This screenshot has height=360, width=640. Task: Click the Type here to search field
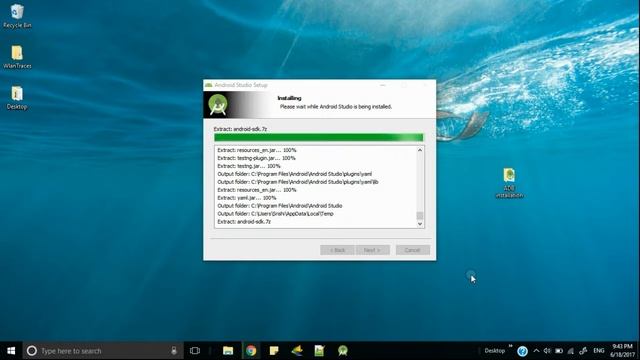(x=103, y=351)
